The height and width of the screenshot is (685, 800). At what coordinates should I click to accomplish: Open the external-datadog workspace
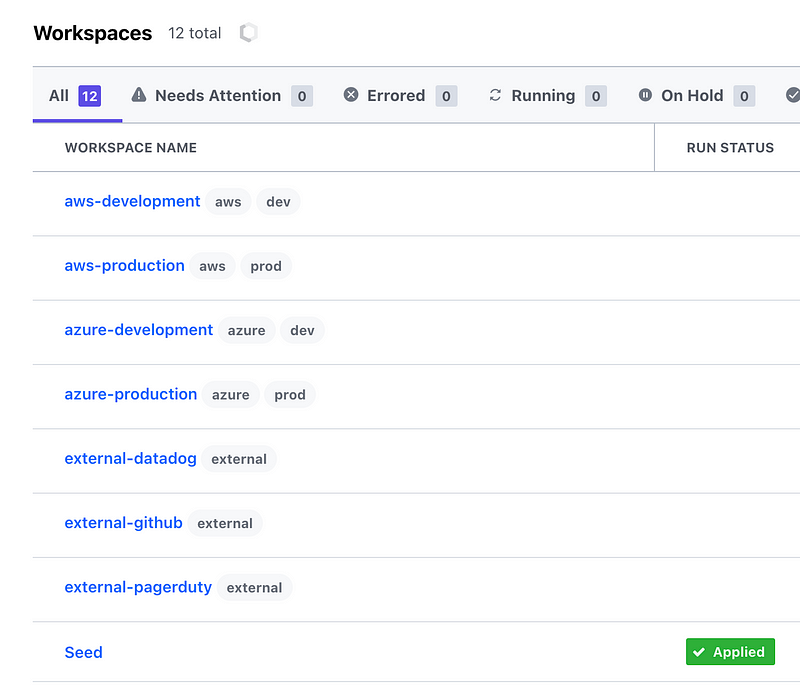[131, 459]
